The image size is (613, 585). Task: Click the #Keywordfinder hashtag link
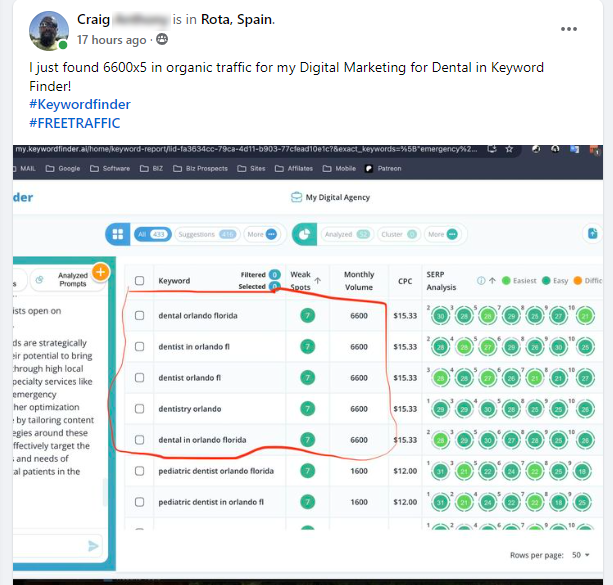click(x=80, y=104)
